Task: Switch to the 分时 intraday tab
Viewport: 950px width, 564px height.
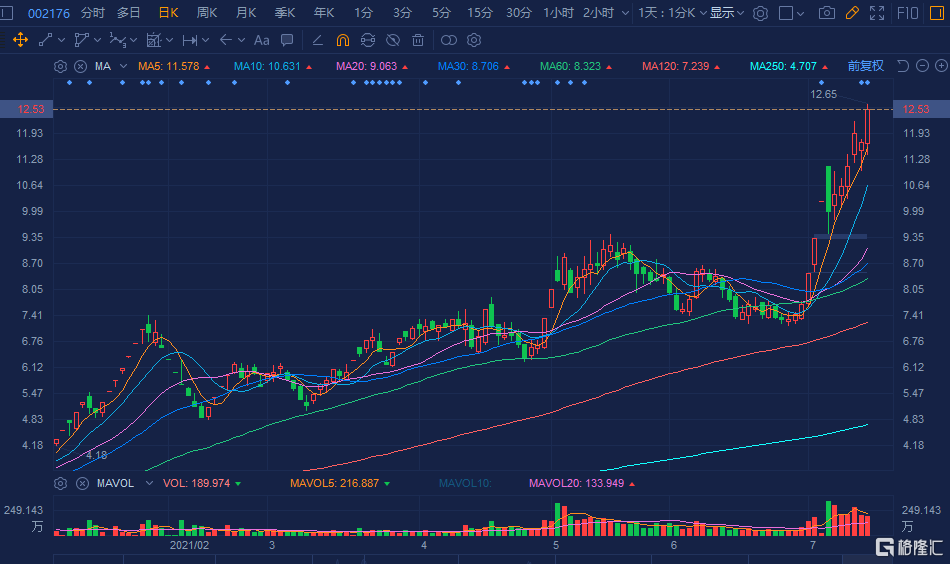Action: pos(92,13)
